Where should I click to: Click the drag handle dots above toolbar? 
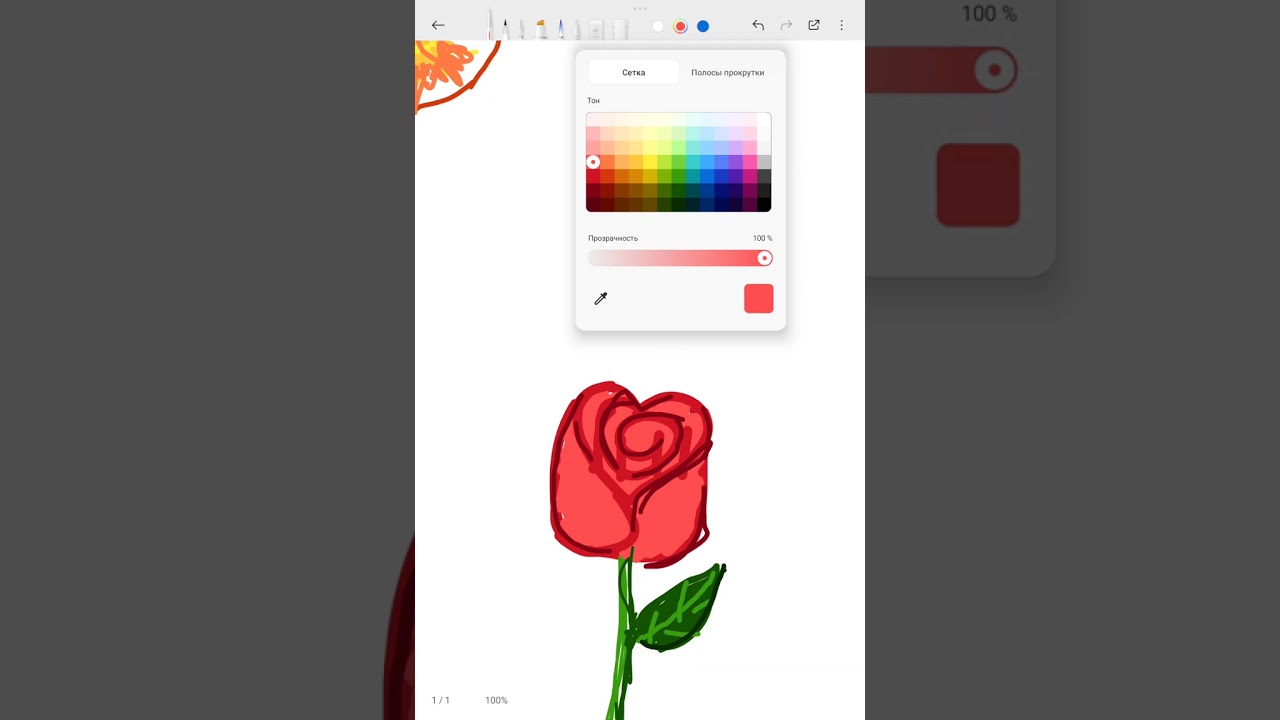[640, 8]
